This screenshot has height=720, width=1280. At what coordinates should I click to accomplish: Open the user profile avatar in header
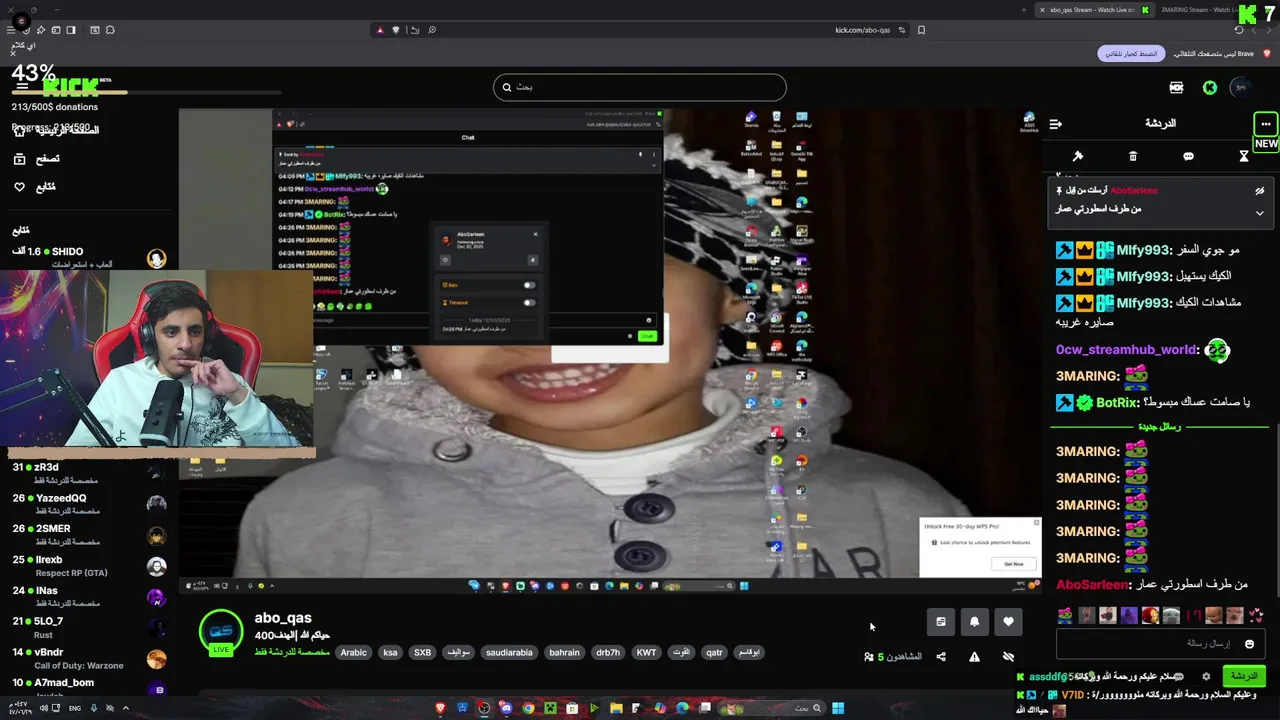click(1240, 87)
